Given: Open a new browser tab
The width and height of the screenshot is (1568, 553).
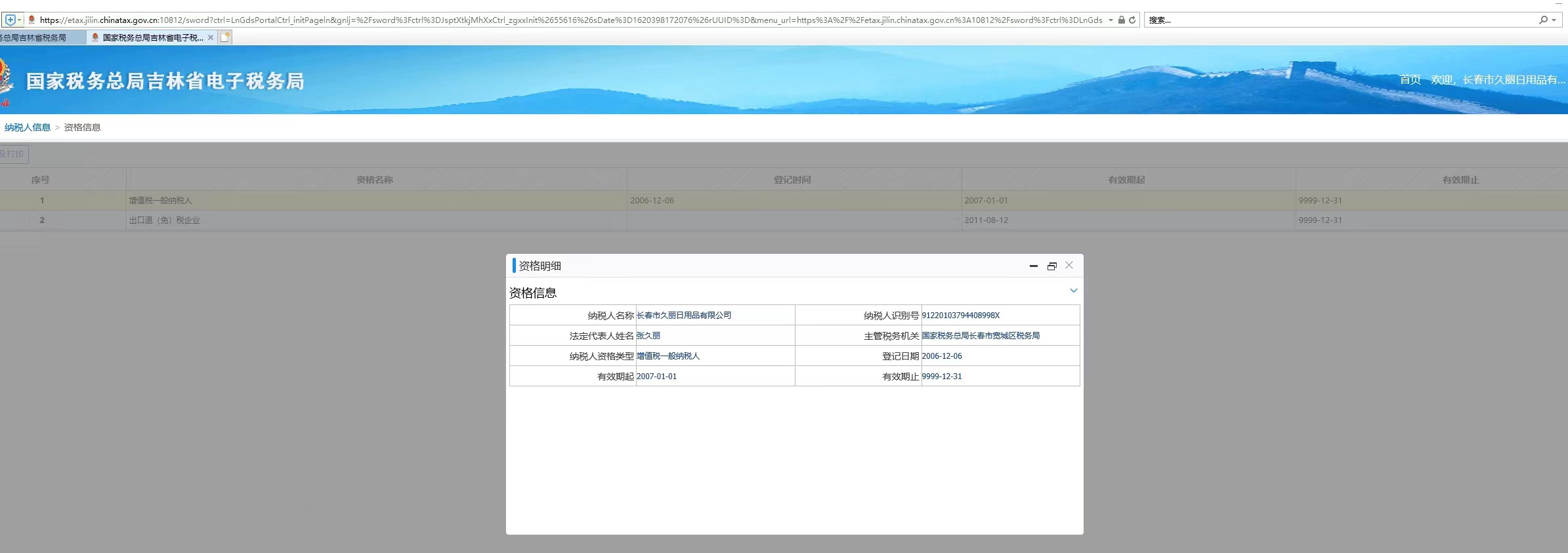Looking at the screenshot, I should 225,37.
